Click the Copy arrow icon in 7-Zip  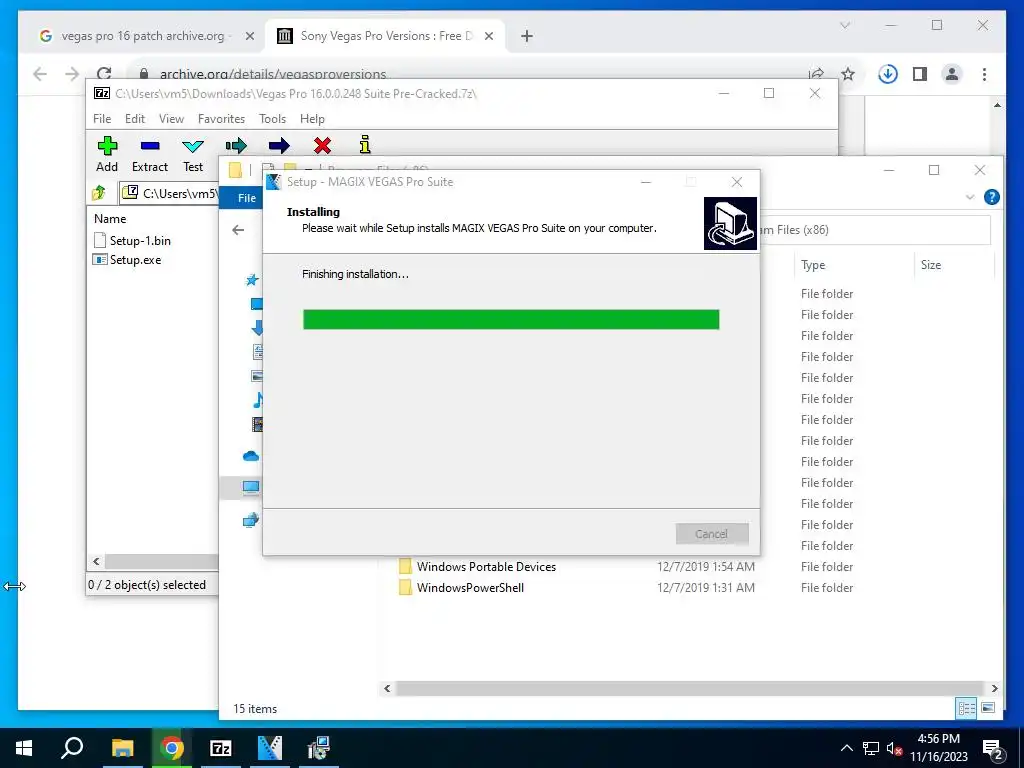(x=236, y=145)
